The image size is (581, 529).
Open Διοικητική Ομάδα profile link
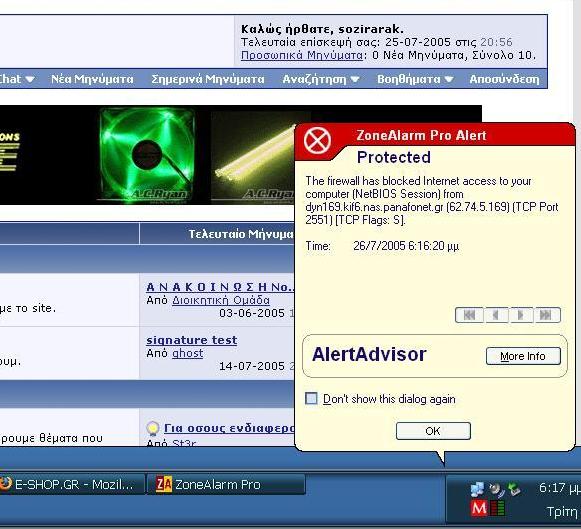click(221, 300)
